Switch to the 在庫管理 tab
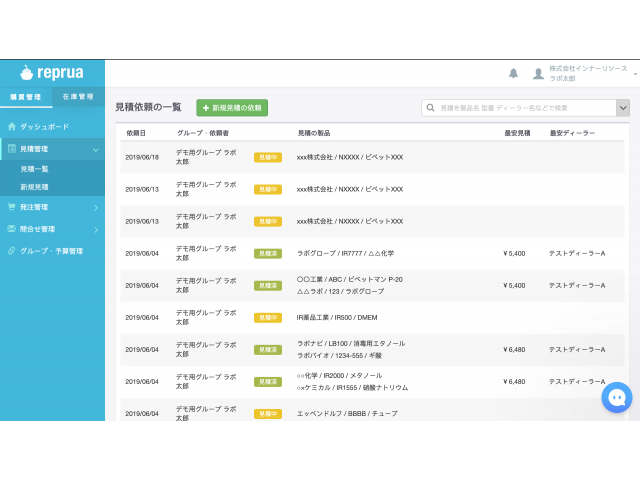Screen dimensions: 640x480 78,97
